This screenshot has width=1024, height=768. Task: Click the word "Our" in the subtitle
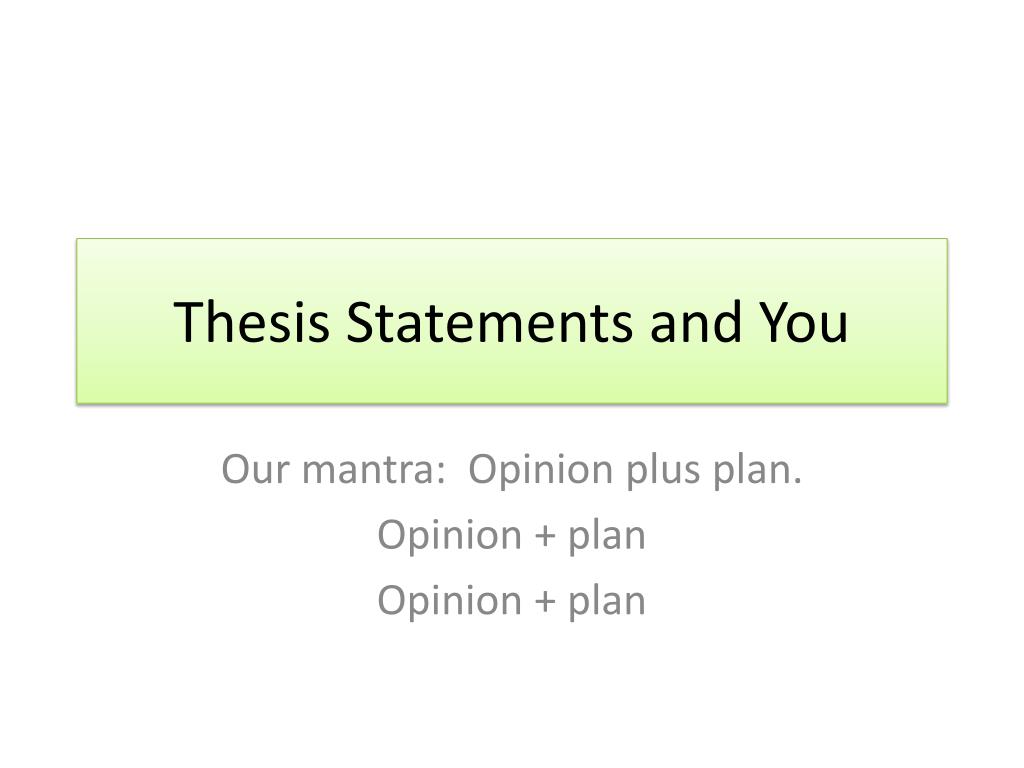pyautogui.click(x=255, y=469)
